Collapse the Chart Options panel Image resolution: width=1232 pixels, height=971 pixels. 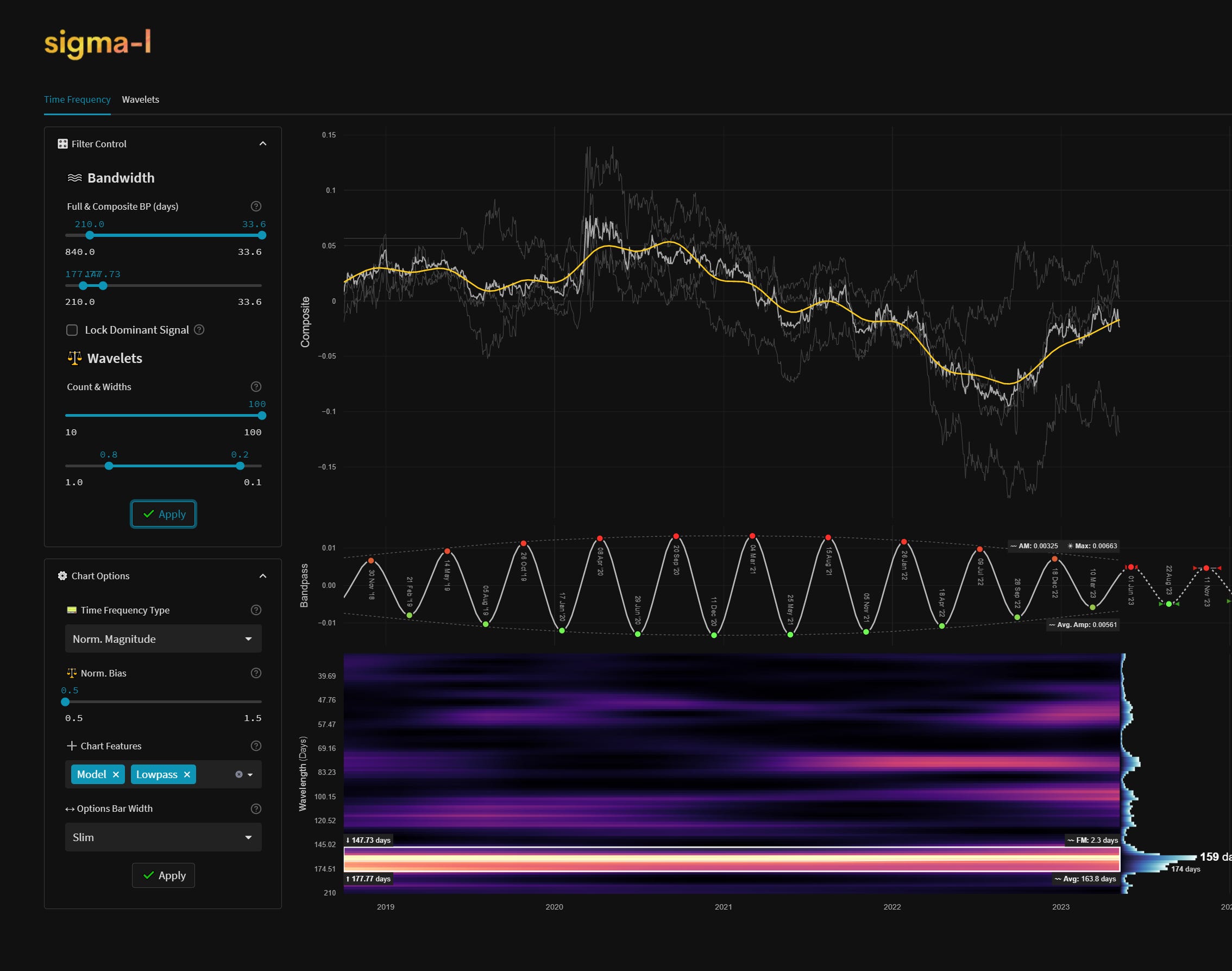click(262, 576)
